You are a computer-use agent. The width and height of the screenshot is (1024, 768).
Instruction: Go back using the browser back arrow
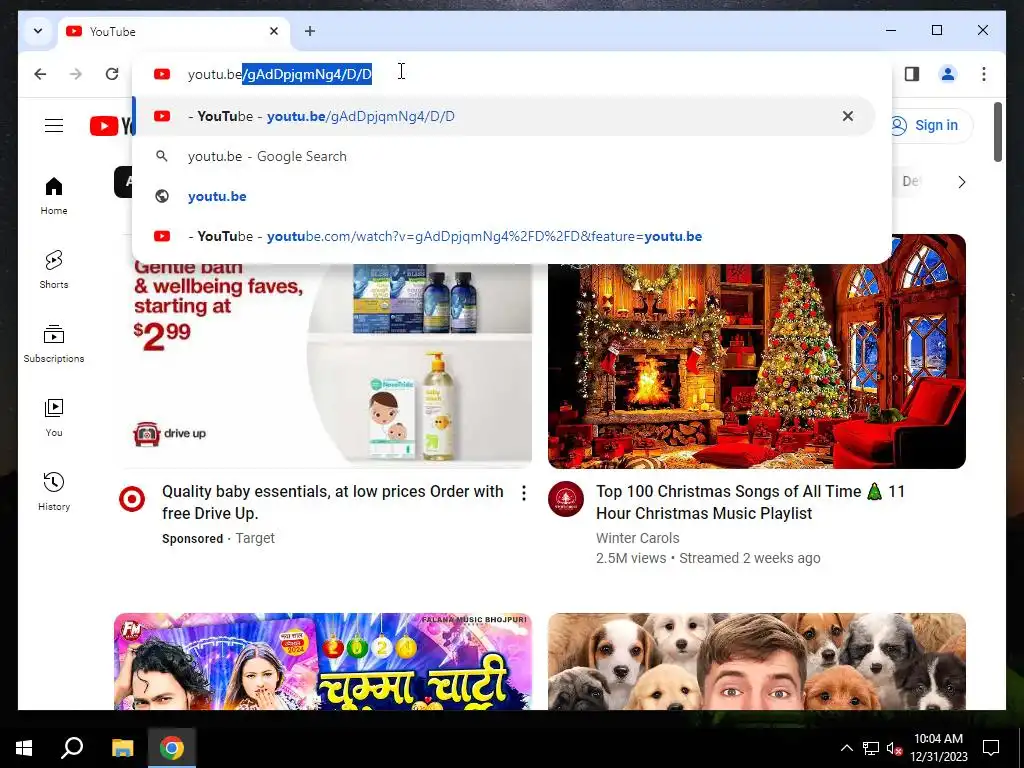[40, 74]
